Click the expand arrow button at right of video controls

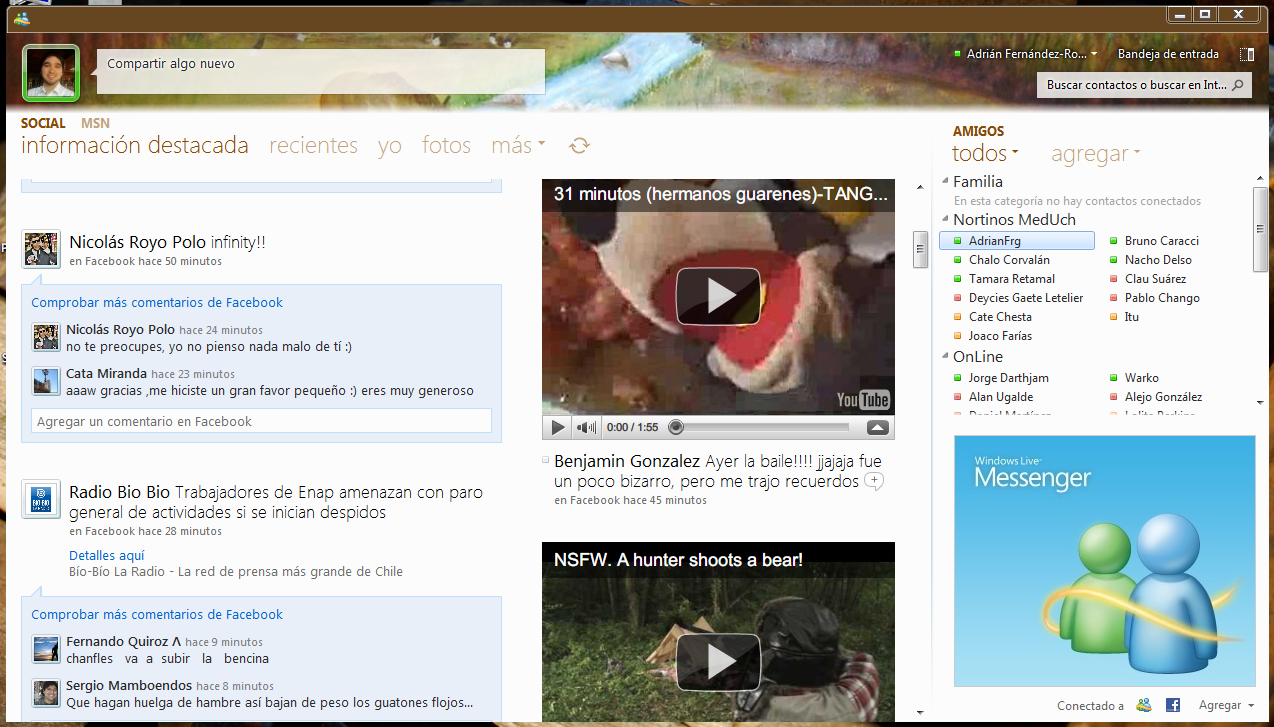[877, 428]
